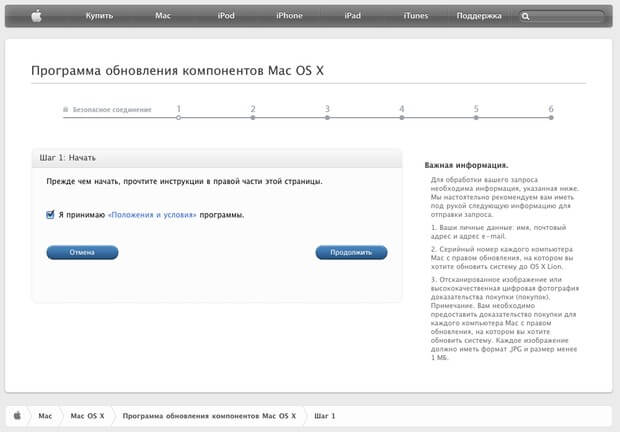
Task: Click the Шаг 1 breadcrumb item
Action: click(x=325, y=416)
